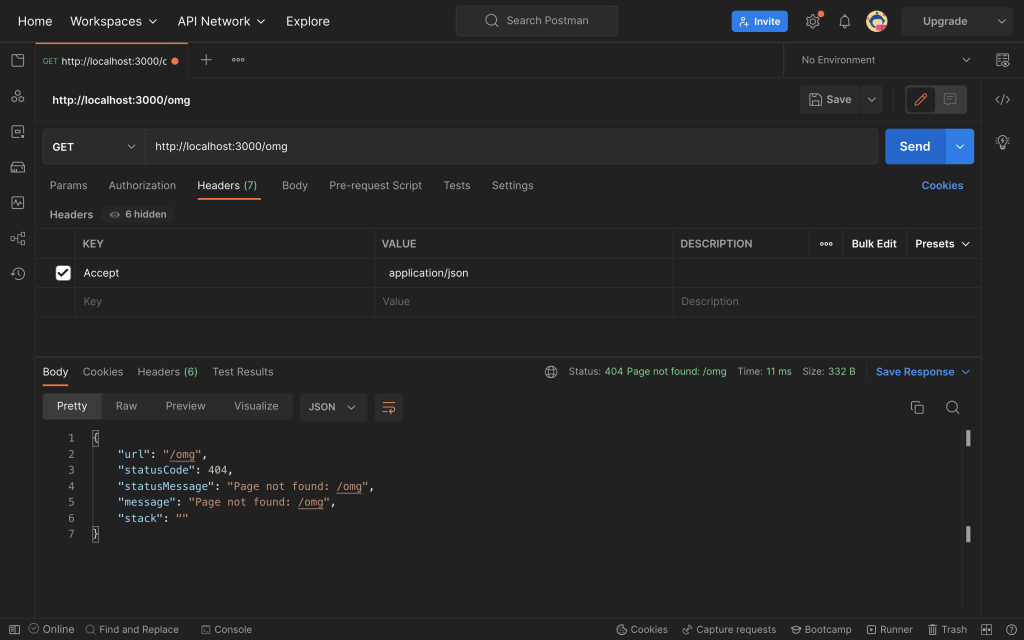The height and width of the screenshot is (640, 1024).
Task: Open Monitors sidebar icon
Action: pos(18,202)
